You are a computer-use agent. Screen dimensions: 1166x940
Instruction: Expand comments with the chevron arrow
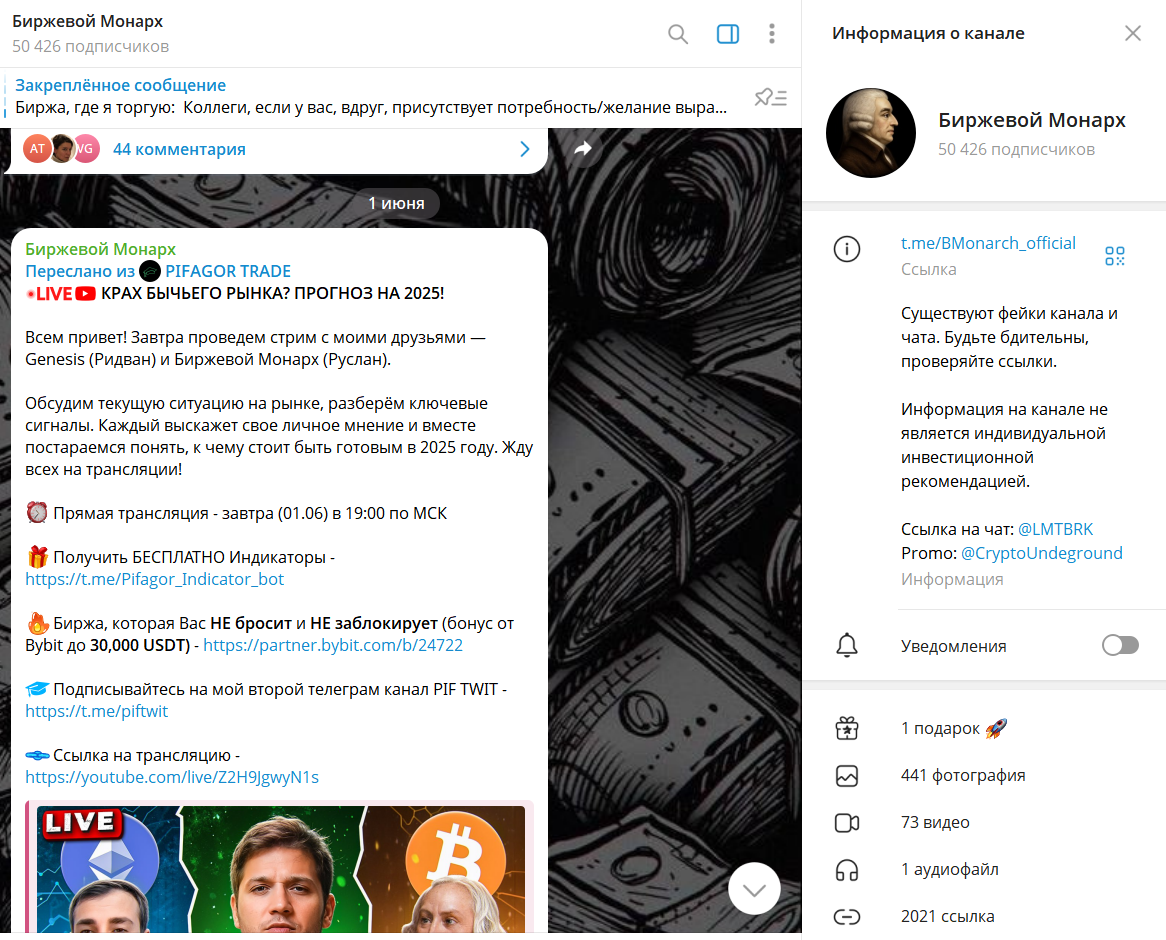pyautogui.click(x=524, y=149)
